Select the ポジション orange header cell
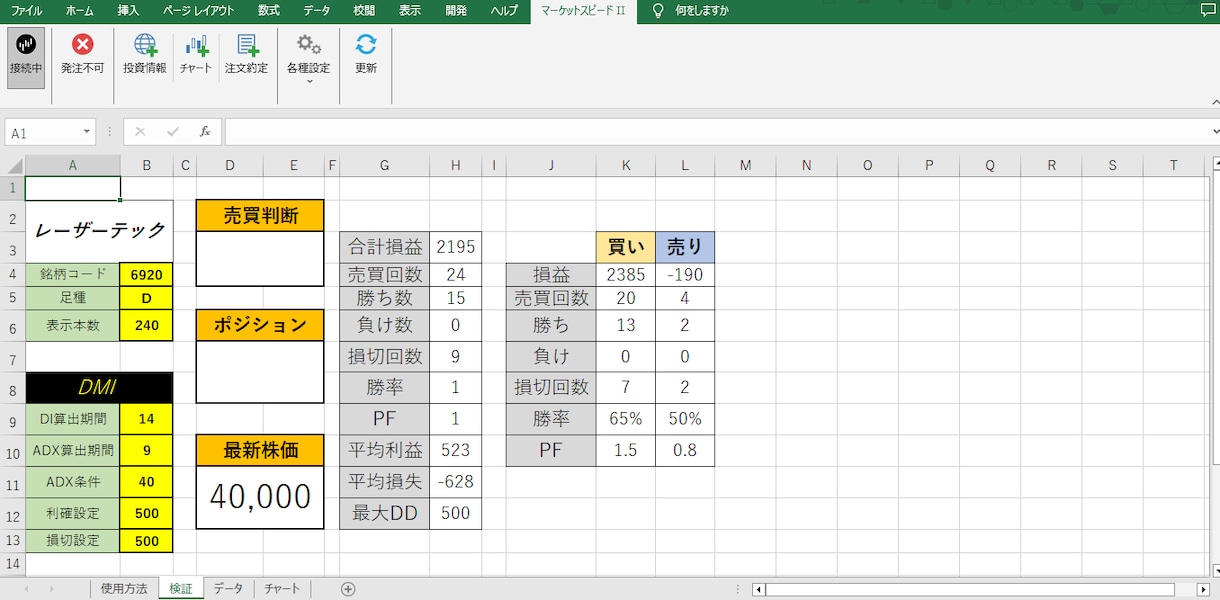This screenshot has width=1220, height=600. pyautogui.click(x=260, y=325)
